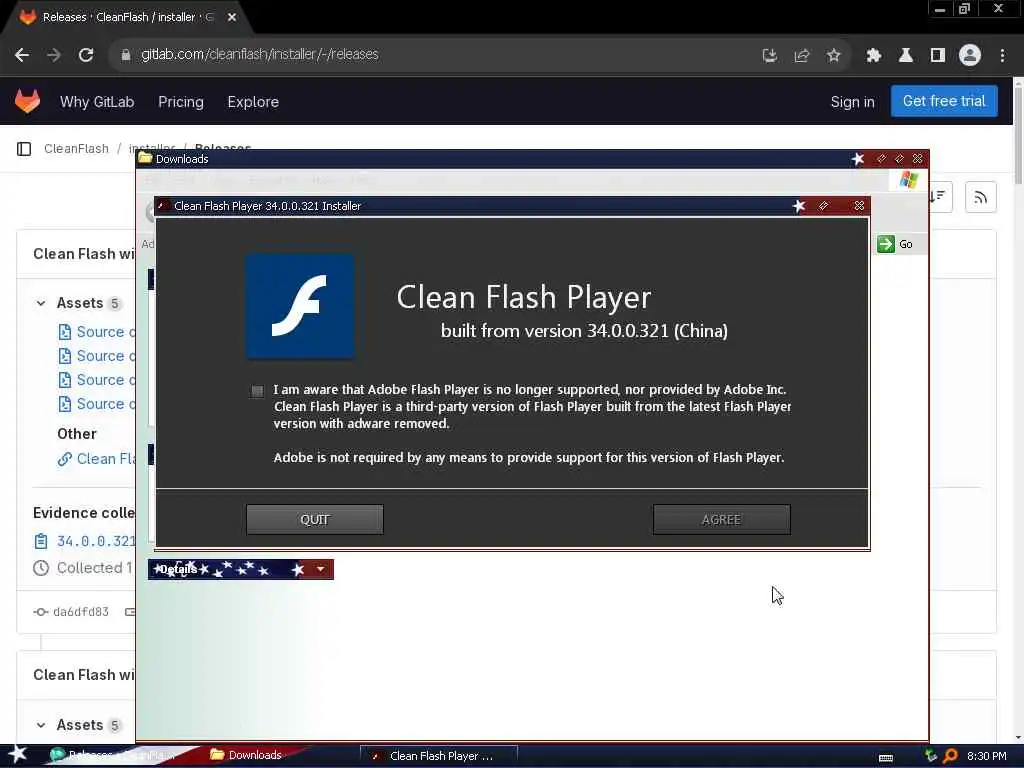
Task: Click the QUIT button in installer
Action: (x=315, y=519)
